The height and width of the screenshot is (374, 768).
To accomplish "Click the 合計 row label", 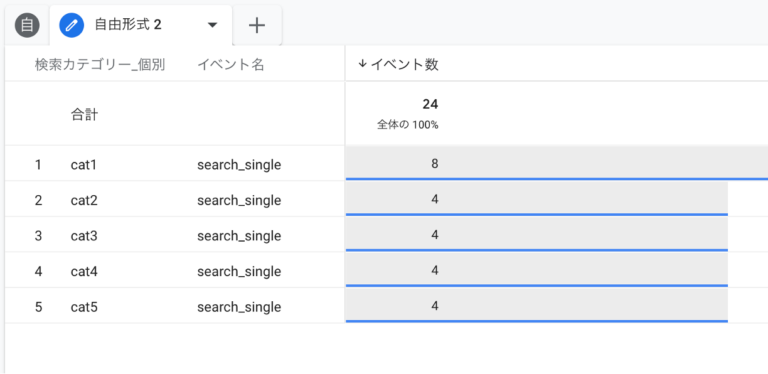I will (84, 115).
